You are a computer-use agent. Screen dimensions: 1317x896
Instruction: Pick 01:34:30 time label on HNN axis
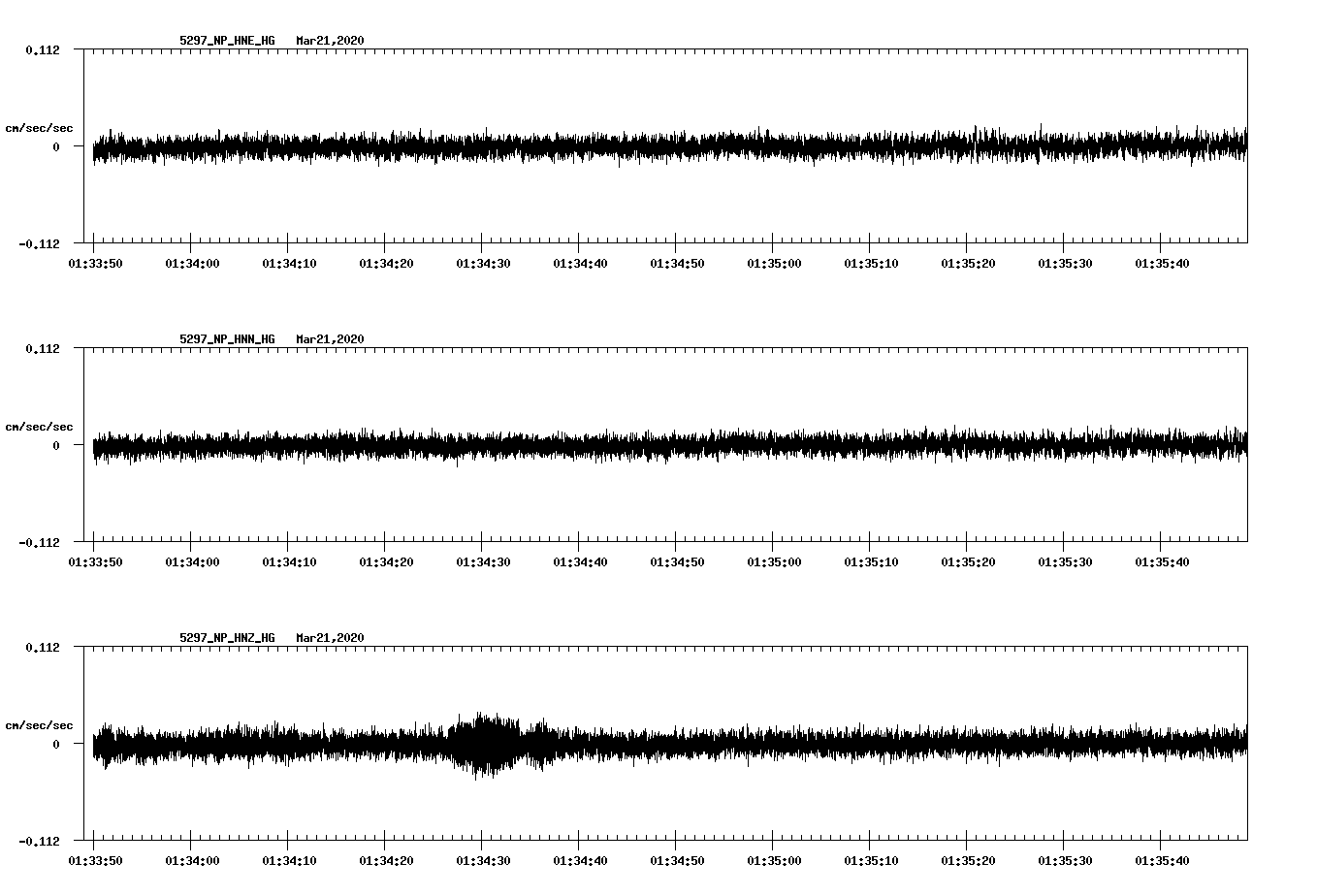tap(483, 562)
